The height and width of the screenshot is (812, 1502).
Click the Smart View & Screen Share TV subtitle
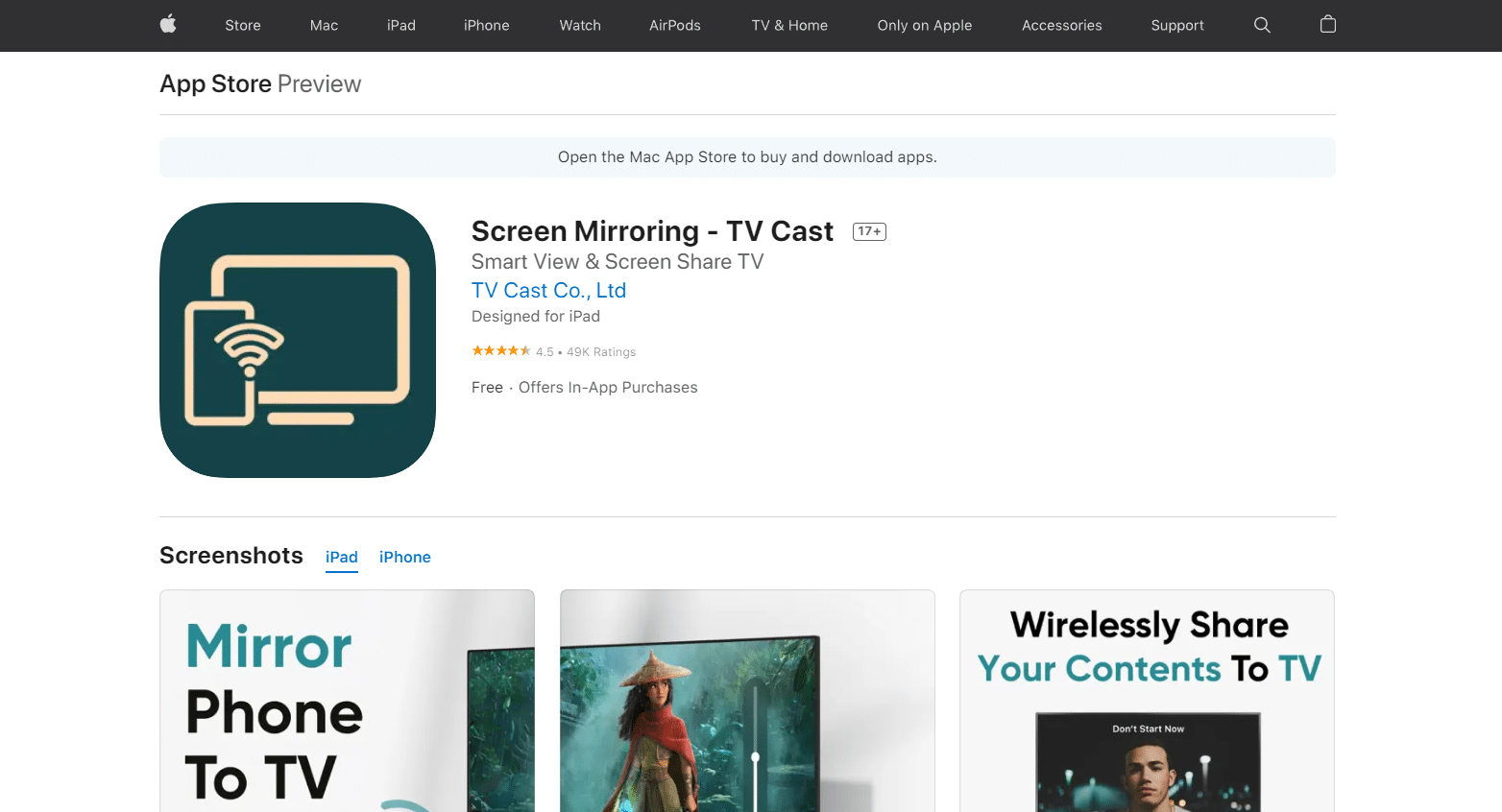click(618, 262)
